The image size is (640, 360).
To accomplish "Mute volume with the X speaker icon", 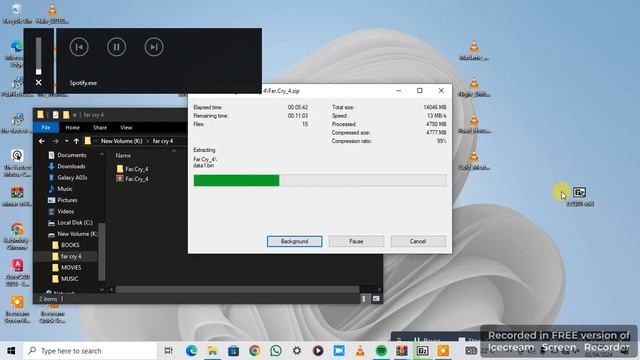I will point(38,82).
